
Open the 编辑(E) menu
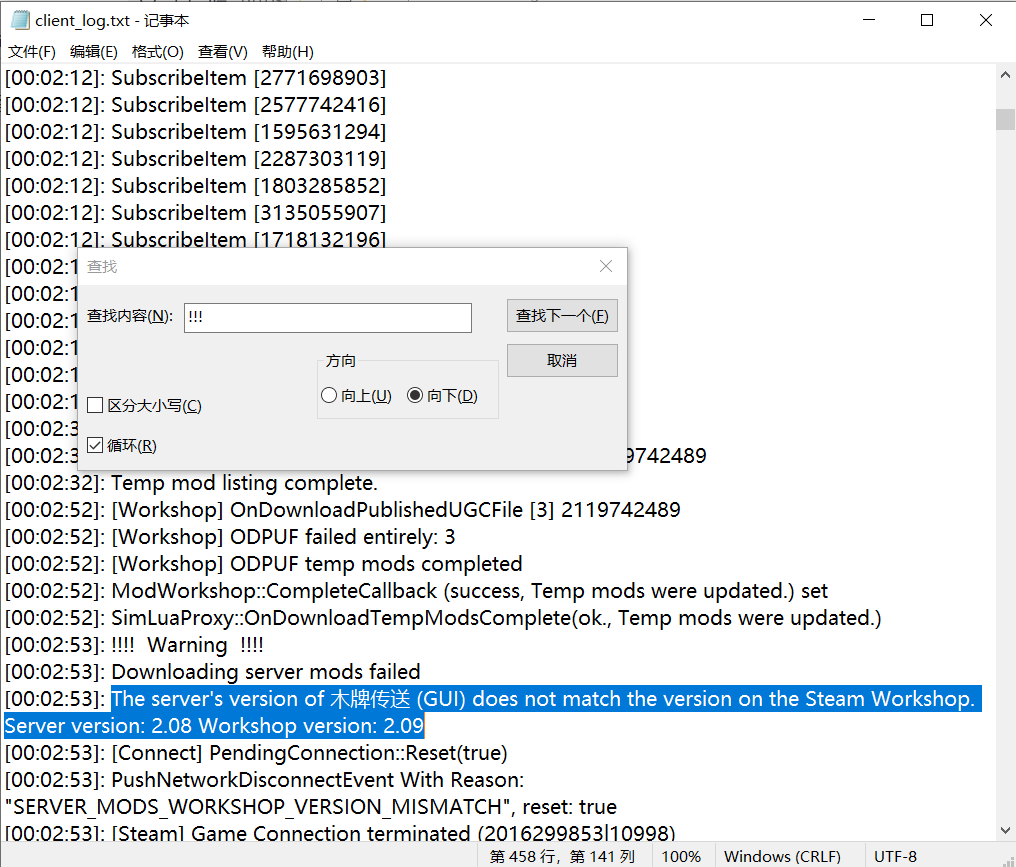click(93, 52)
